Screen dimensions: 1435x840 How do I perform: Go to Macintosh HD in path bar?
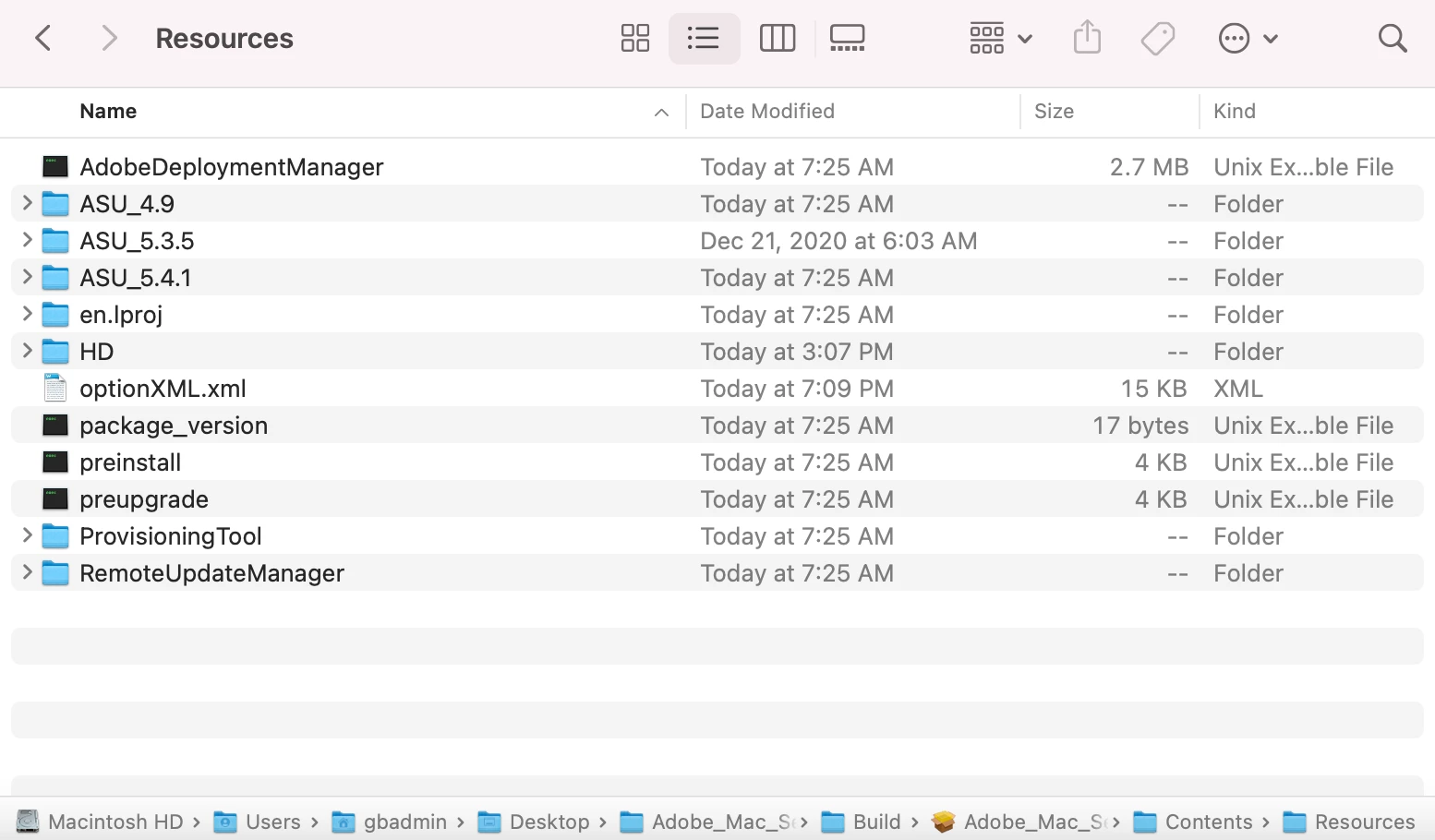[x=100, y=822]
